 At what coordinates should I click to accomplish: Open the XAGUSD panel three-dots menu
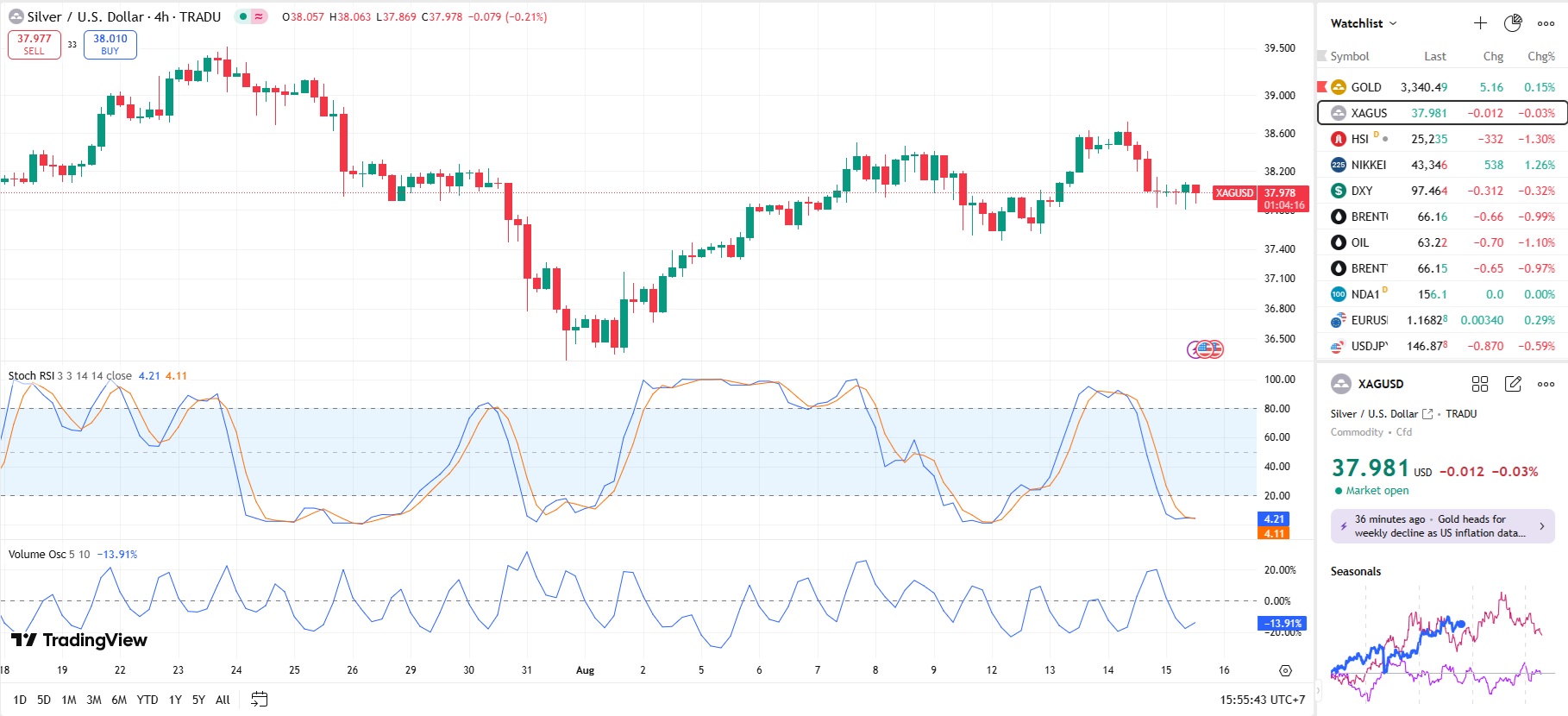click(1546, 384)
